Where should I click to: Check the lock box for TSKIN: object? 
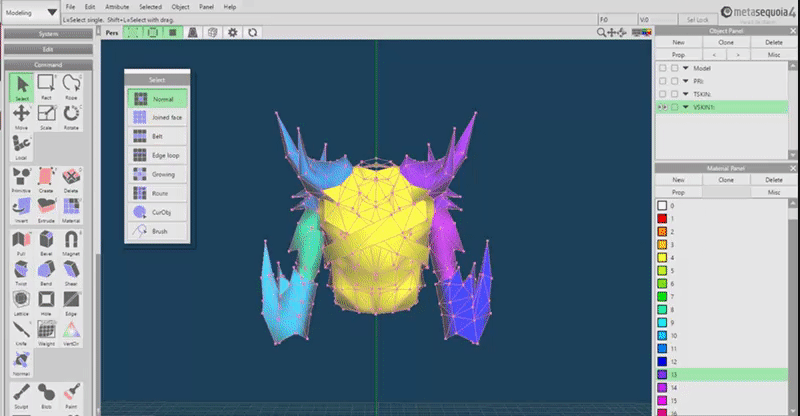(674, 94)
